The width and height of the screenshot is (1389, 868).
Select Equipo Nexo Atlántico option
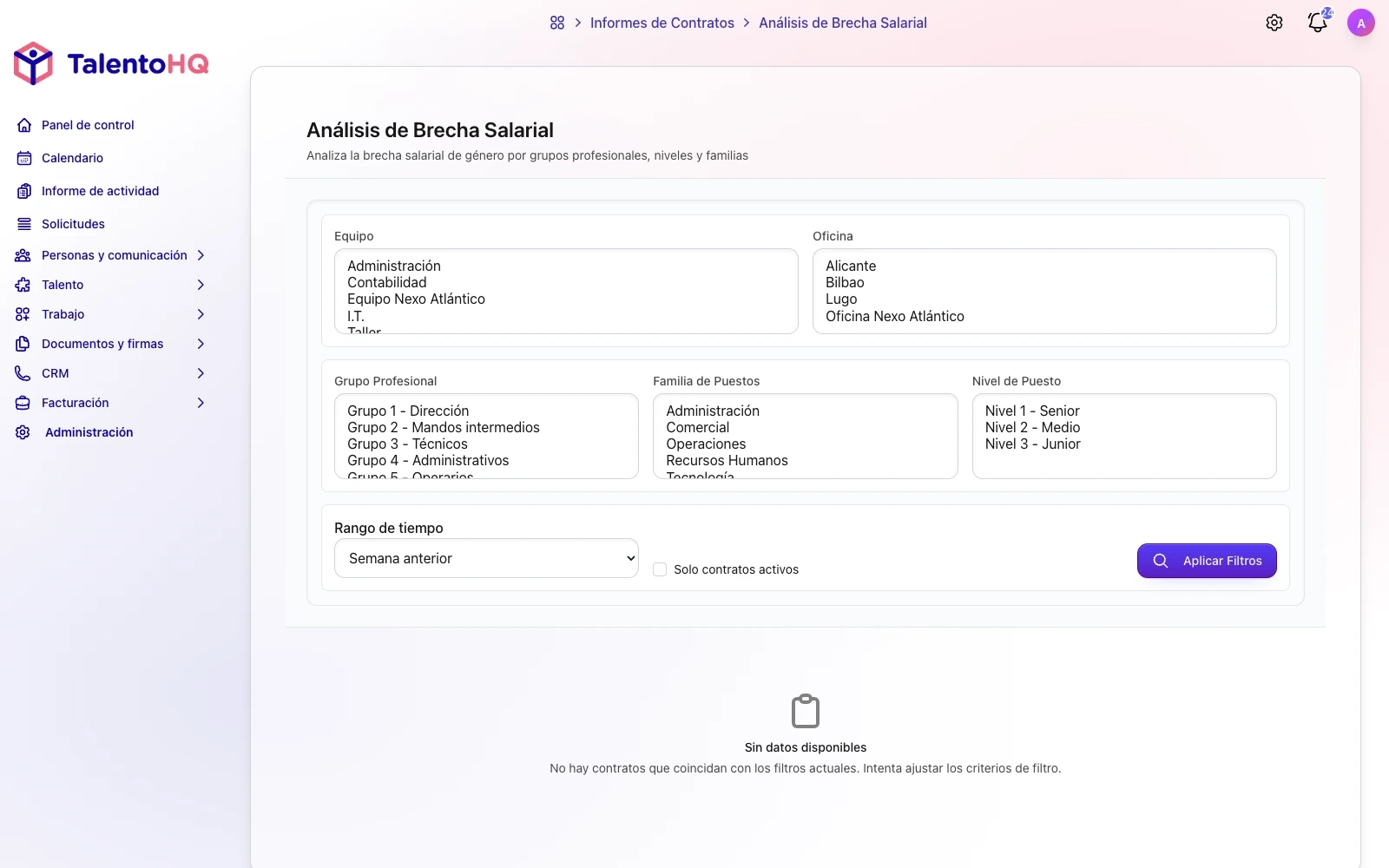coord(566,299)
